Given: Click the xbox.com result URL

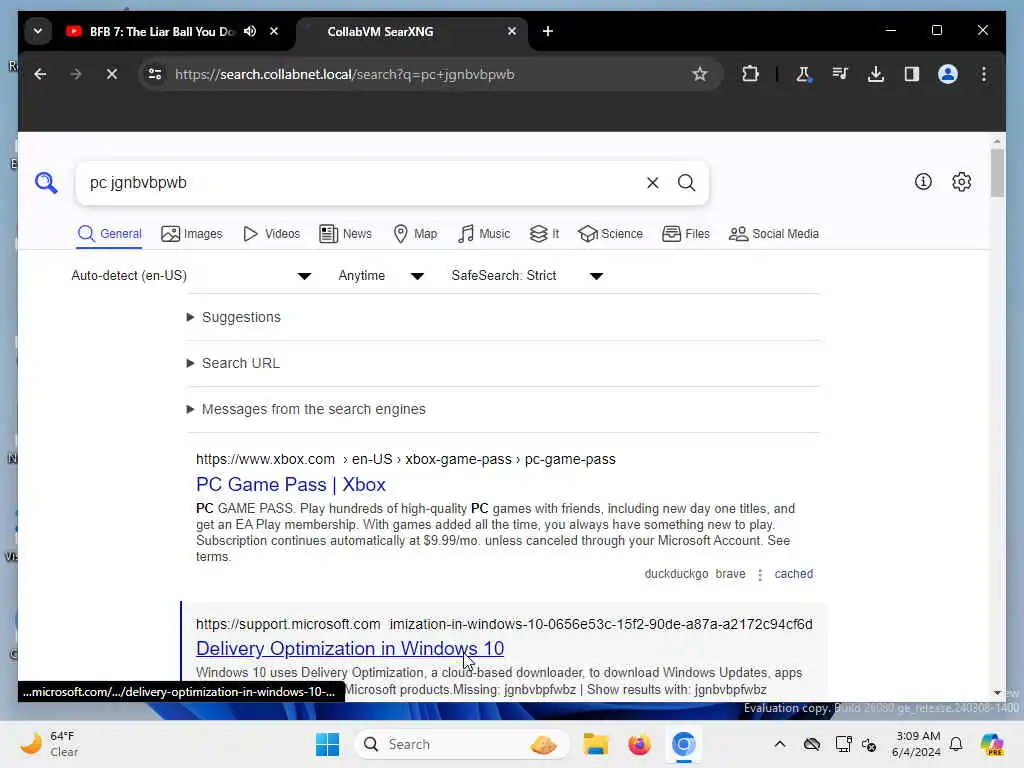Looking at the screenshot, I should (406, 459).
